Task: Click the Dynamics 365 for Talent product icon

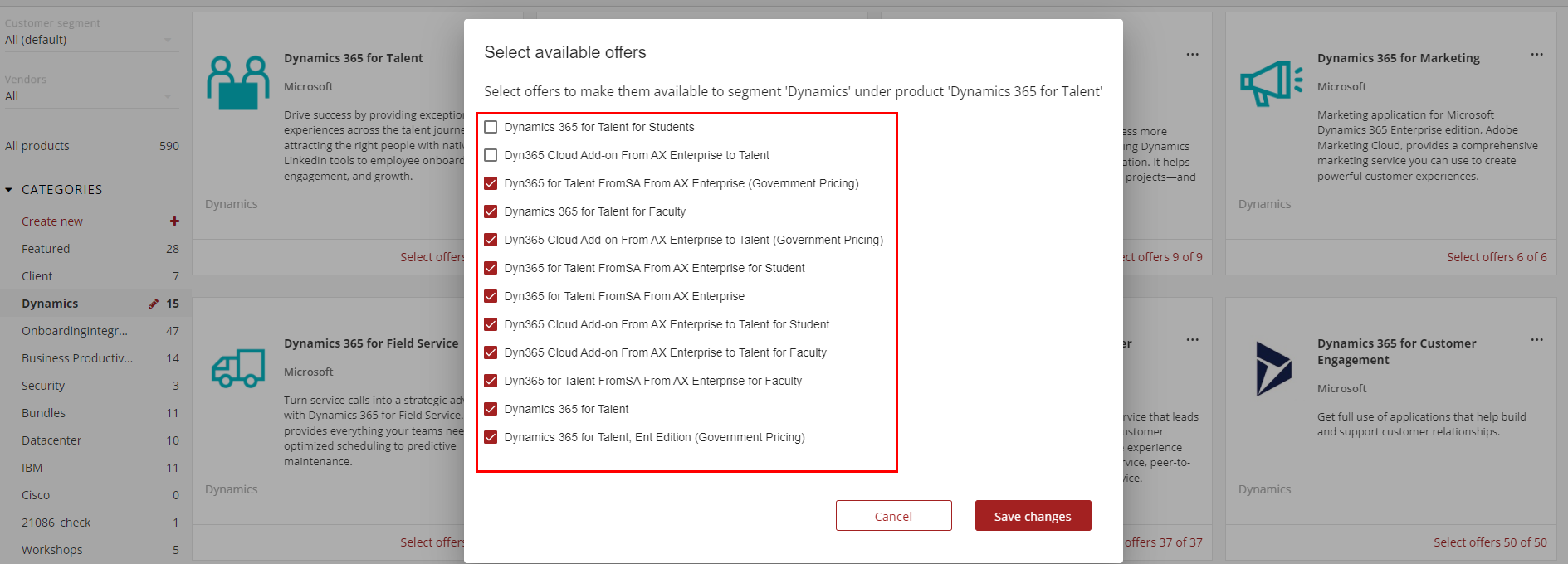Action: 238,82
